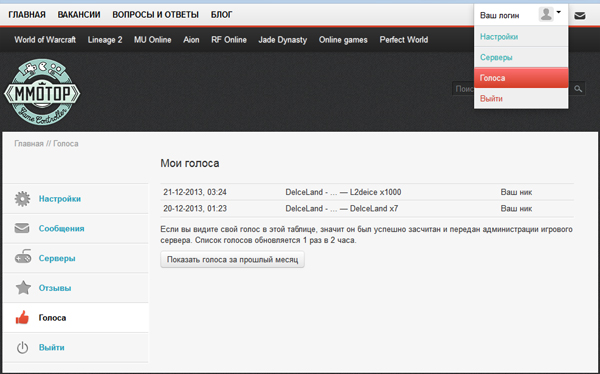
Task: Click the star icon beside Отзывы
Action: click(x=23, y=287)
